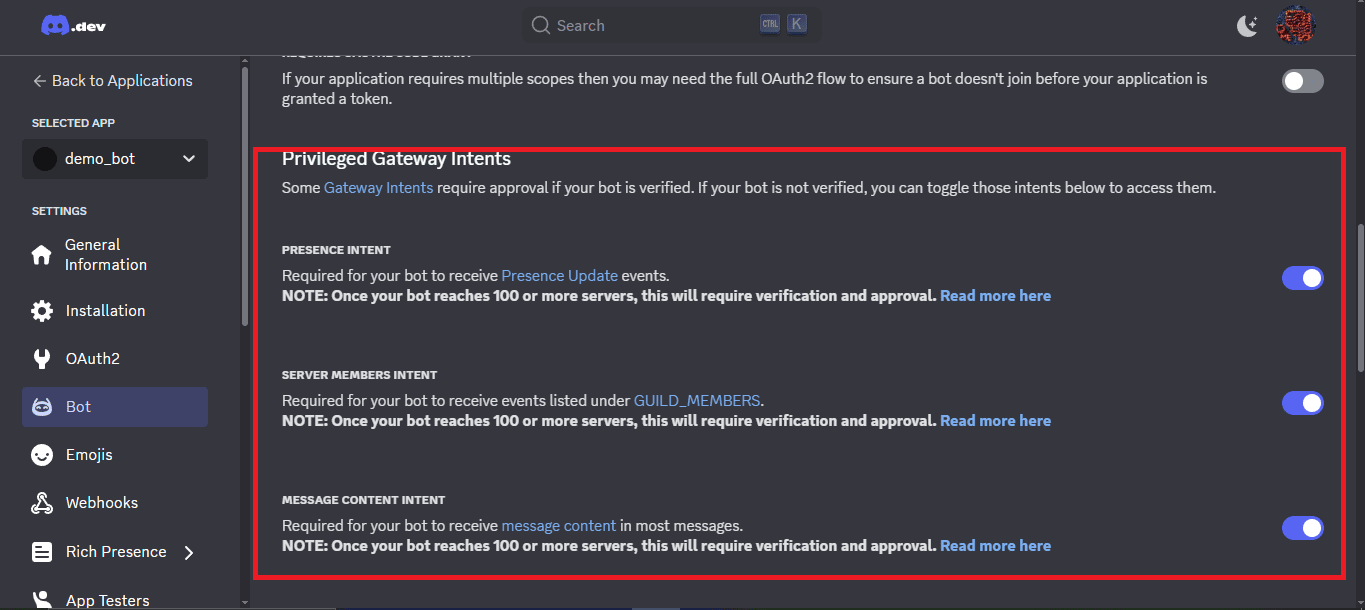Screen dimensions: 1365x610
Task: Open the Installation settings page
Action: (115, 311)
